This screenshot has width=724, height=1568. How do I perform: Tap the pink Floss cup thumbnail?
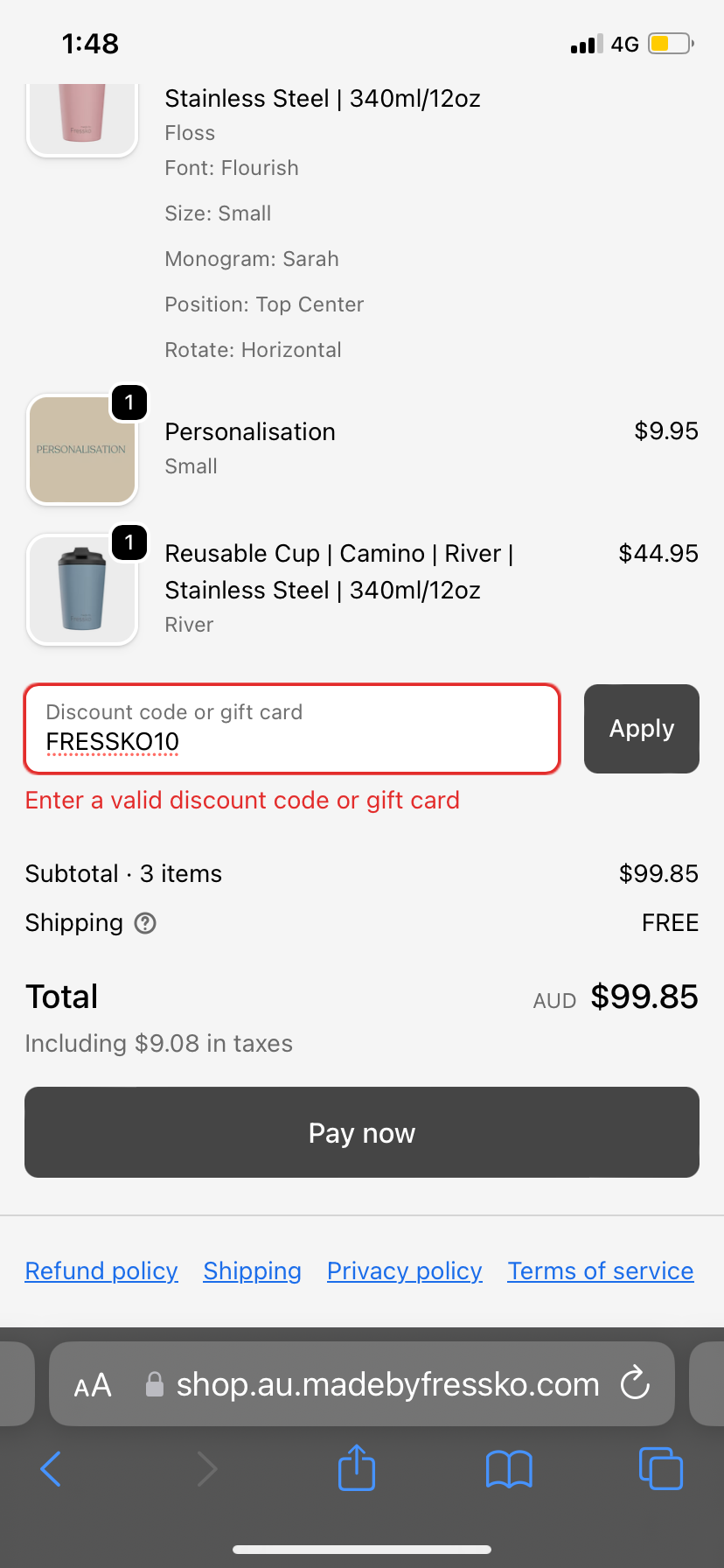pyautogui.click(x=82, y=119)
